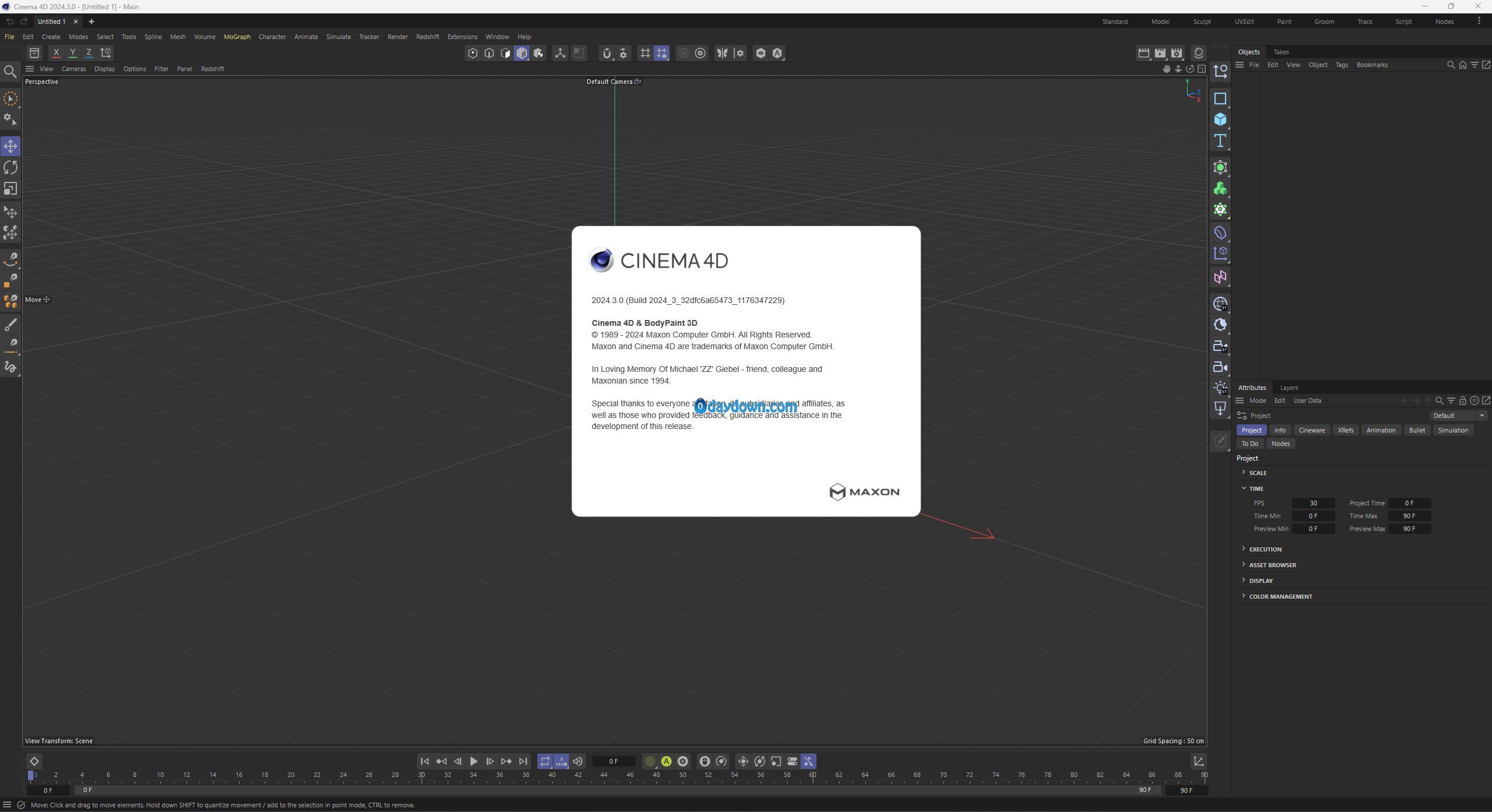The width and height of the screenshot is (1492, 812).
Task: Click the Cineware attribute button
Action: pyautogui.click(x=1311, y=430)
